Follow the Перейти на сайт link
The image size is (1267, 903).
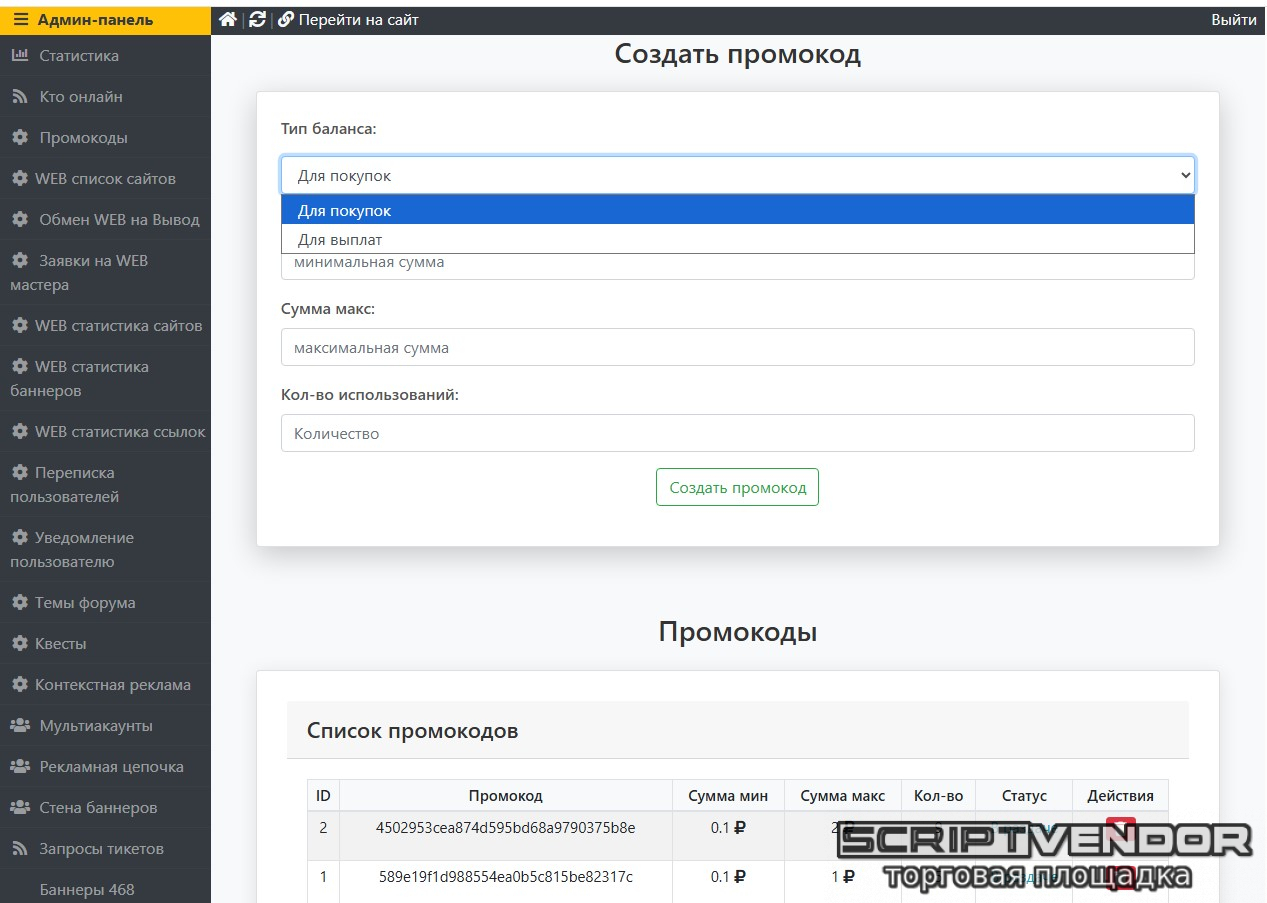click(358, 20)
